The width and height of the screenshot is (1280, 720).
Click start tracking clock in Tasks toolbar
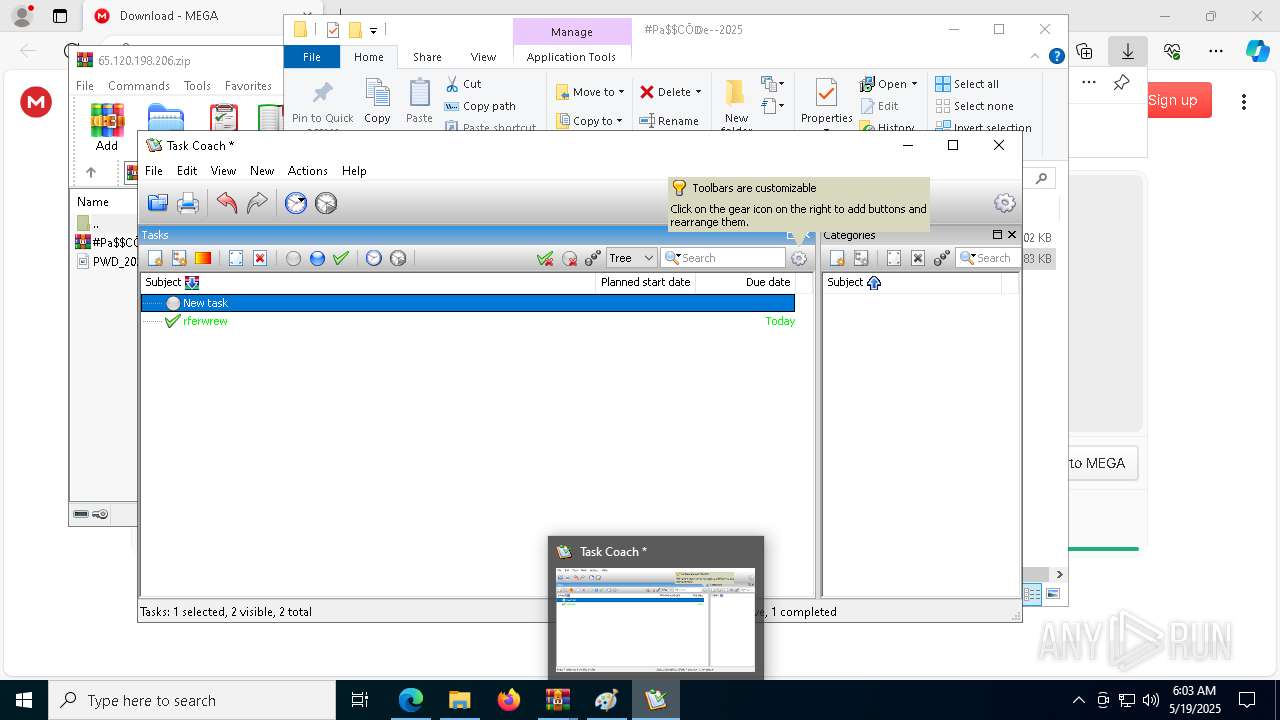click(374, 258)
